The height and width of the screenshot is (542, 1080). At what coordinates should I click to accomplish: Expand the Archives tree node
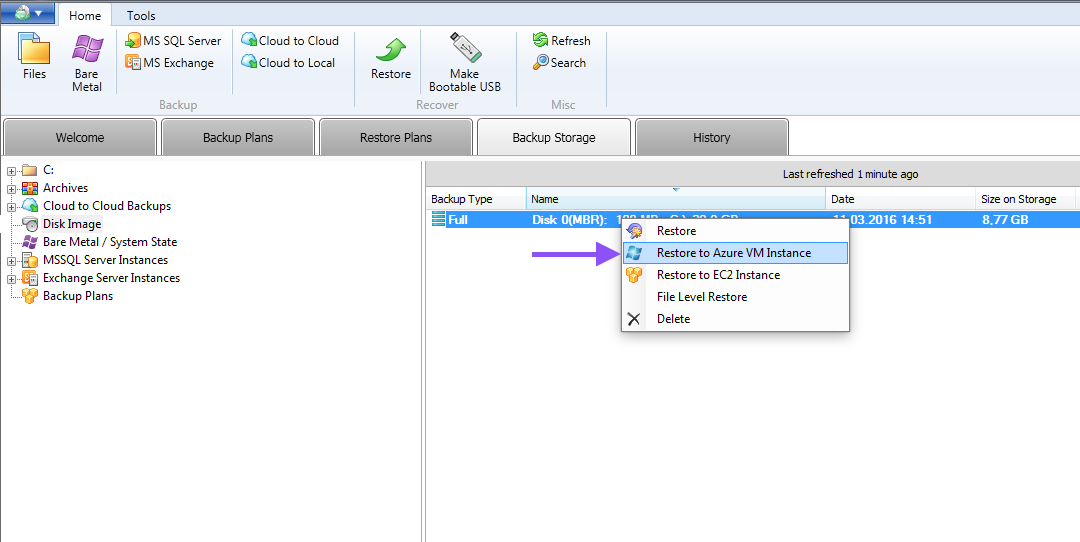(x=11, y=188)
